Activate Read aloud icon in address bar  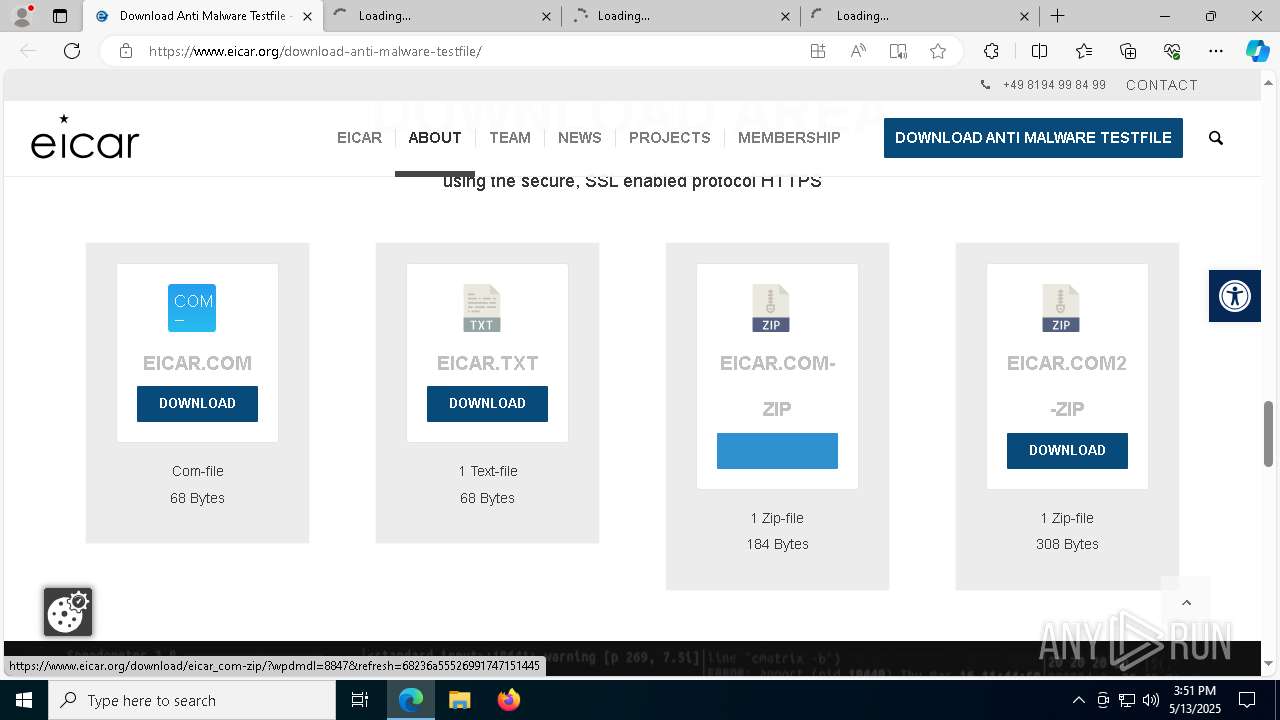[858, 51]
